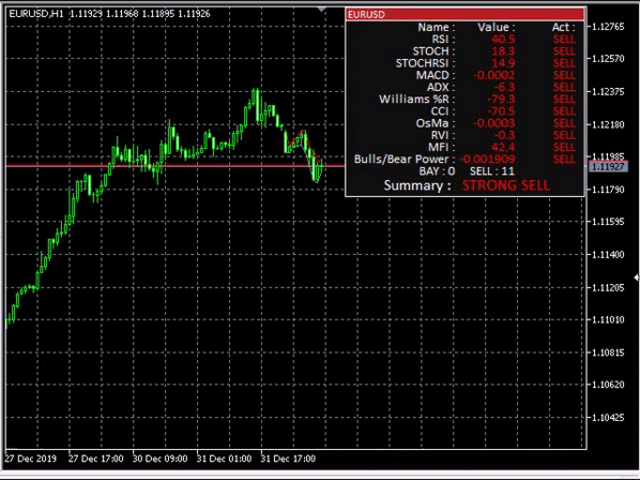Click the 1.12570 price axis label
The height and width of the screenshot is (480, 640).
pos(608,59)
